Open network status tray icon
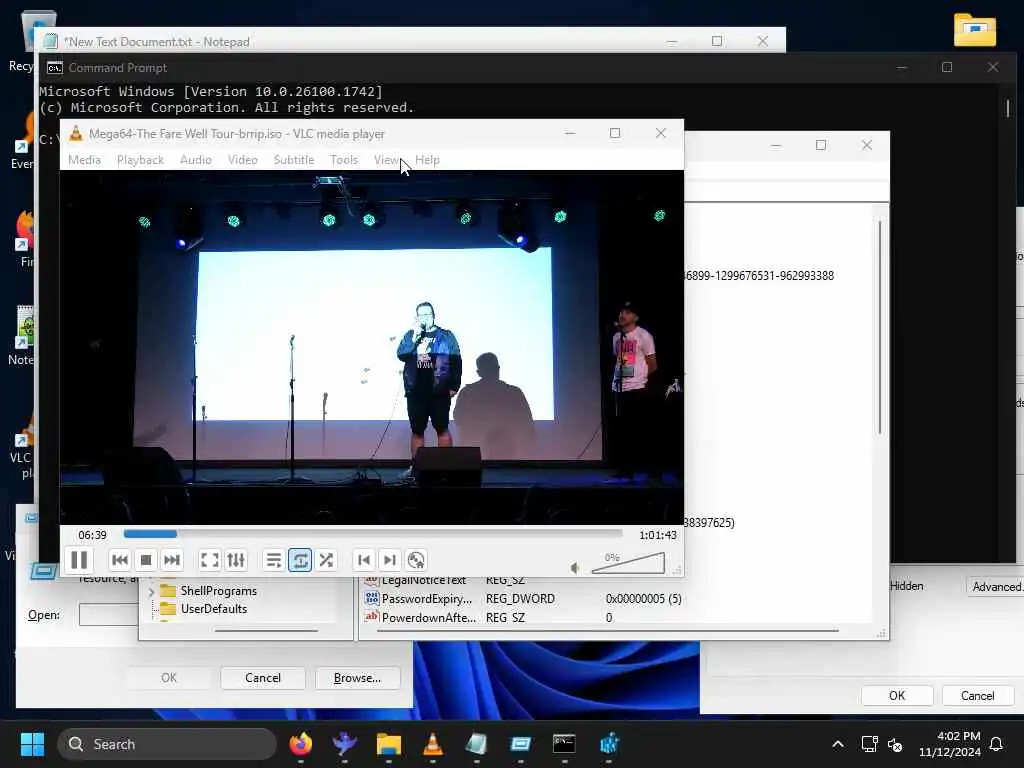The width and height of the screenshot is (1024, 768). pyautogui.click(x=869, y=744)
